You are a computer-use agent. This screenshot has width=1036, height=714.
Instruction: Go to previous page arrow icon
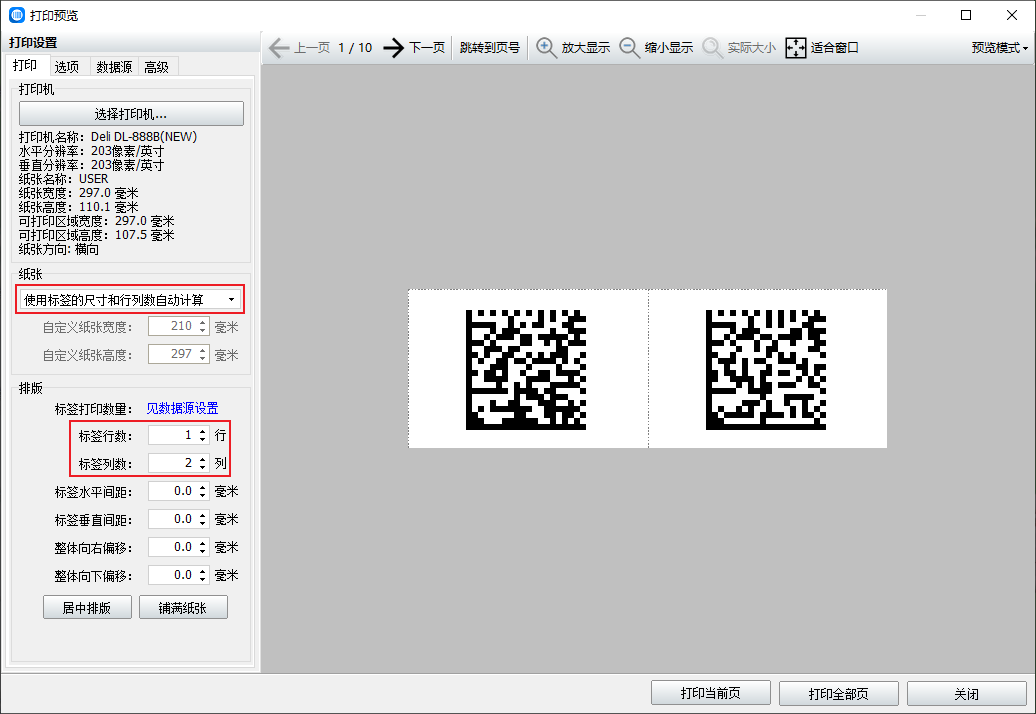(x=279, y=48)
